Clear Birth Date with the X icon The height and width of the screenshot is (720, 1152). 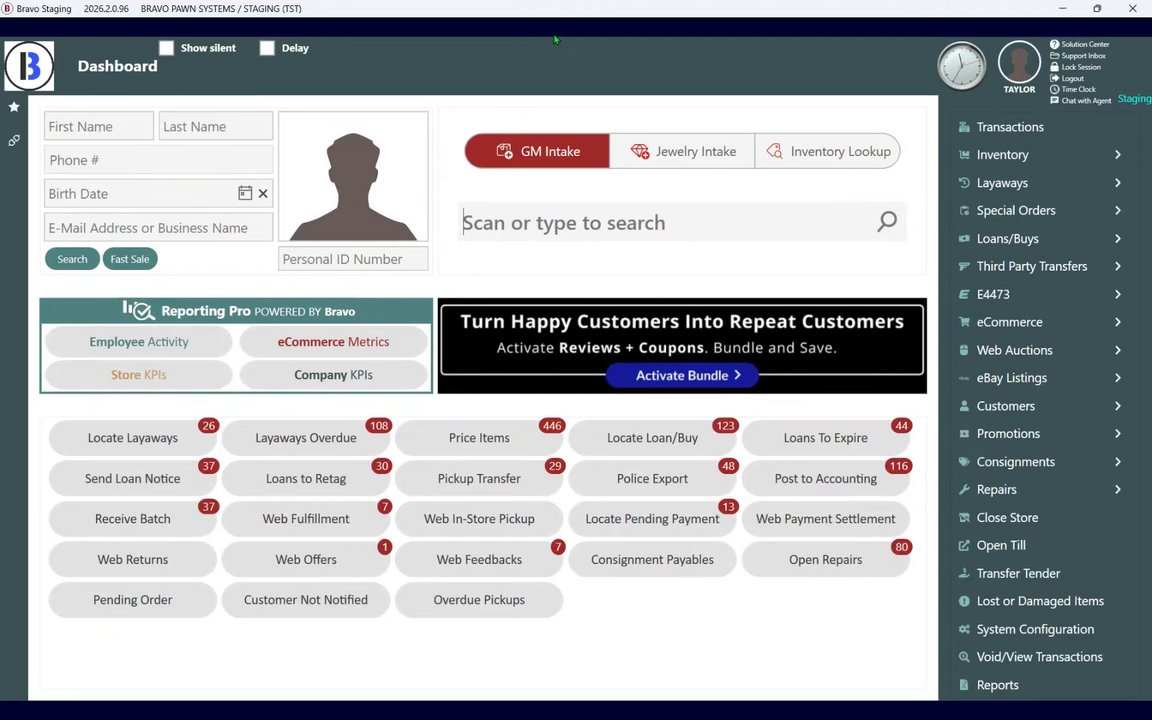263,194
